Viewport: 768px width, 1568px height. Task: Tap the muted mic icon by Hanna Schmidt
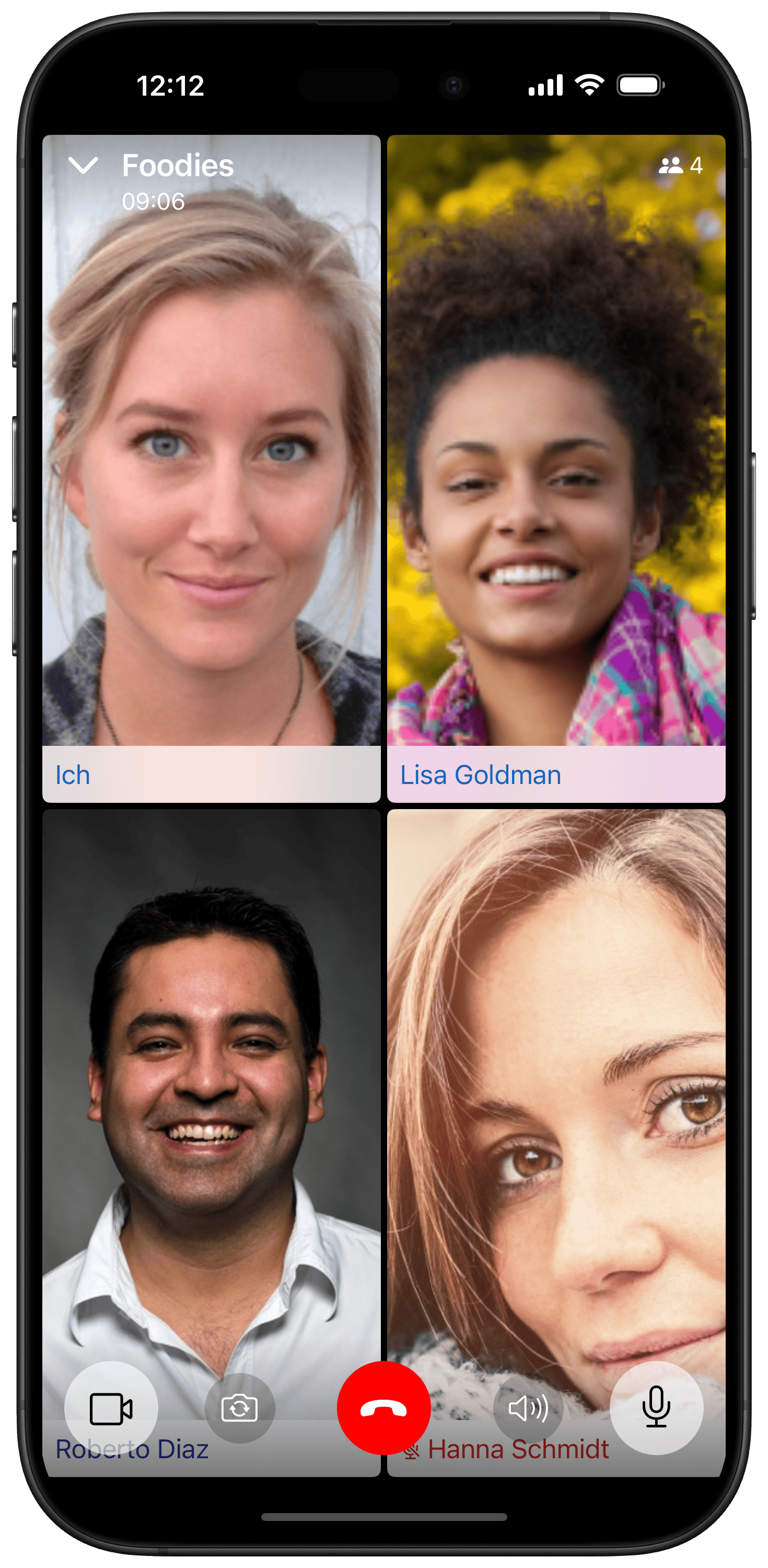412,1451
